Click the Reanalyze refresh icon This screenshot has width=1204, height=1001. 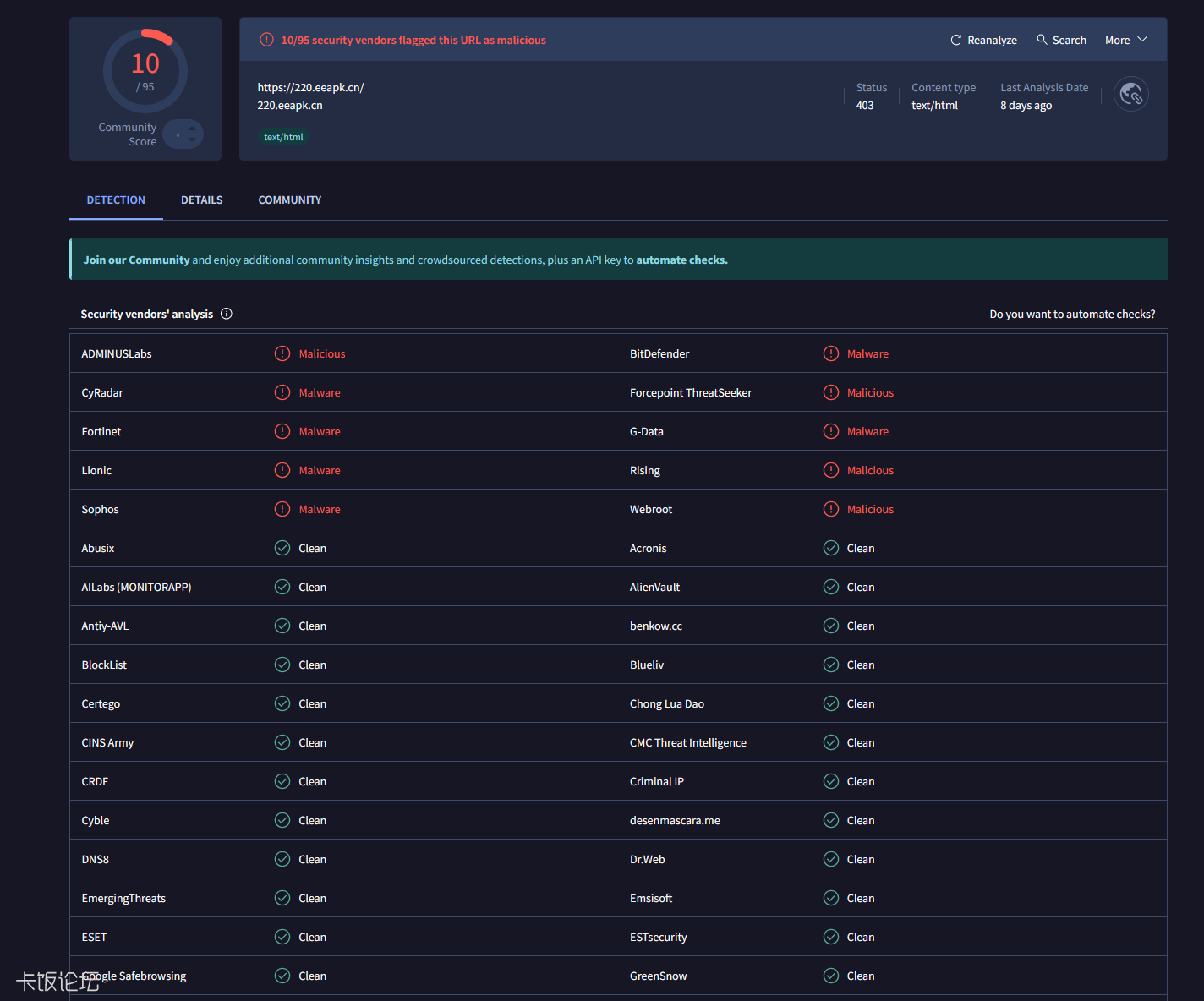coord(955,40)
